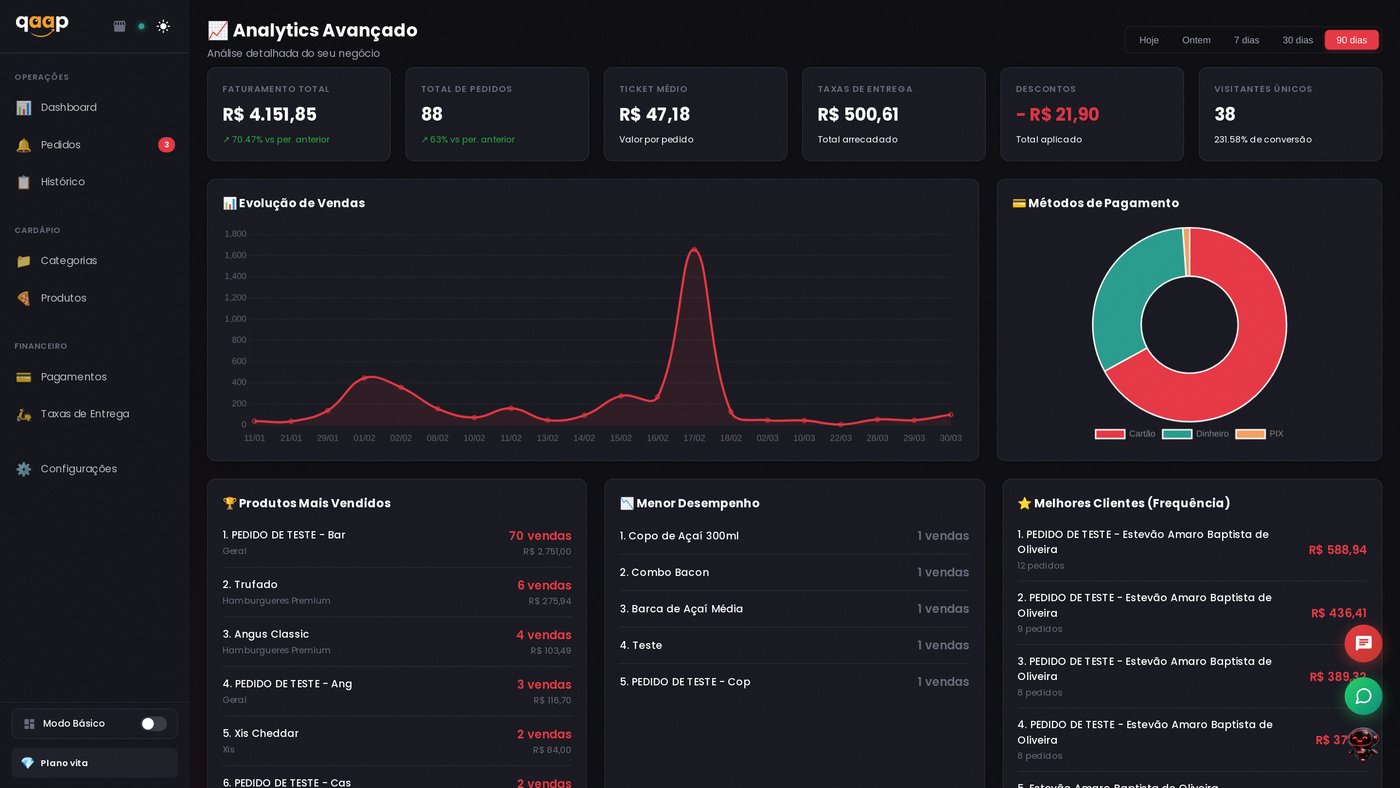Click the Descontos value - R$ 21,90

[1057, 115]
